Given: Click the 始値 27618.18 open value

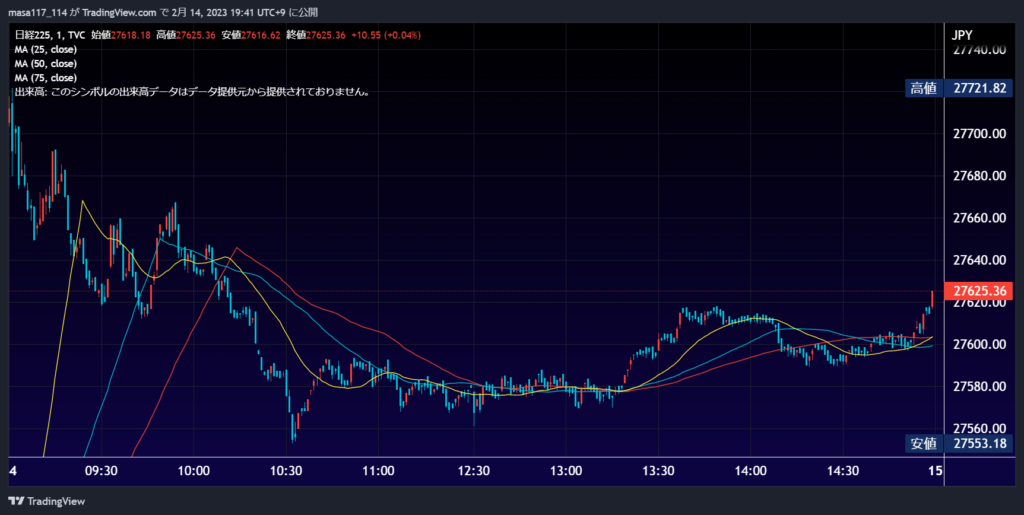Looking at the screenshot, I should [x=121, y=35].
